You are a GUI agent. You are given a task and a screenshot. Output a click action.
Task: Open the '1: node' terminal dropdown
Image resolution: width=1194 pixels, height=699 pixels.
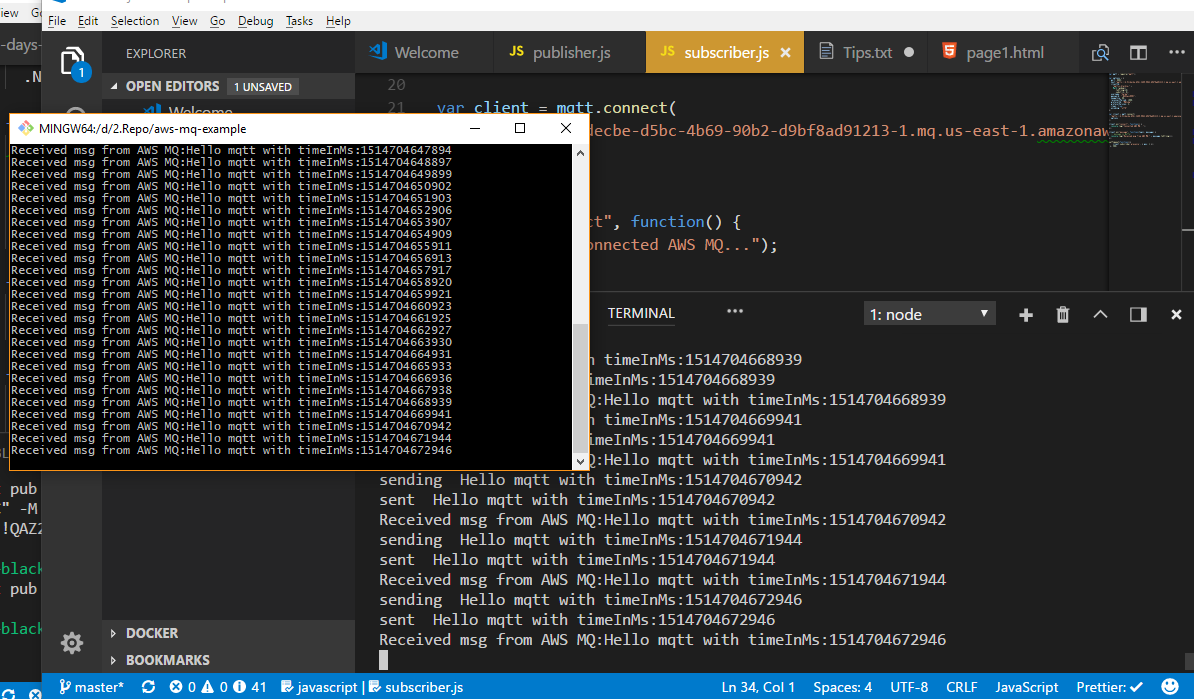[929, 314]
